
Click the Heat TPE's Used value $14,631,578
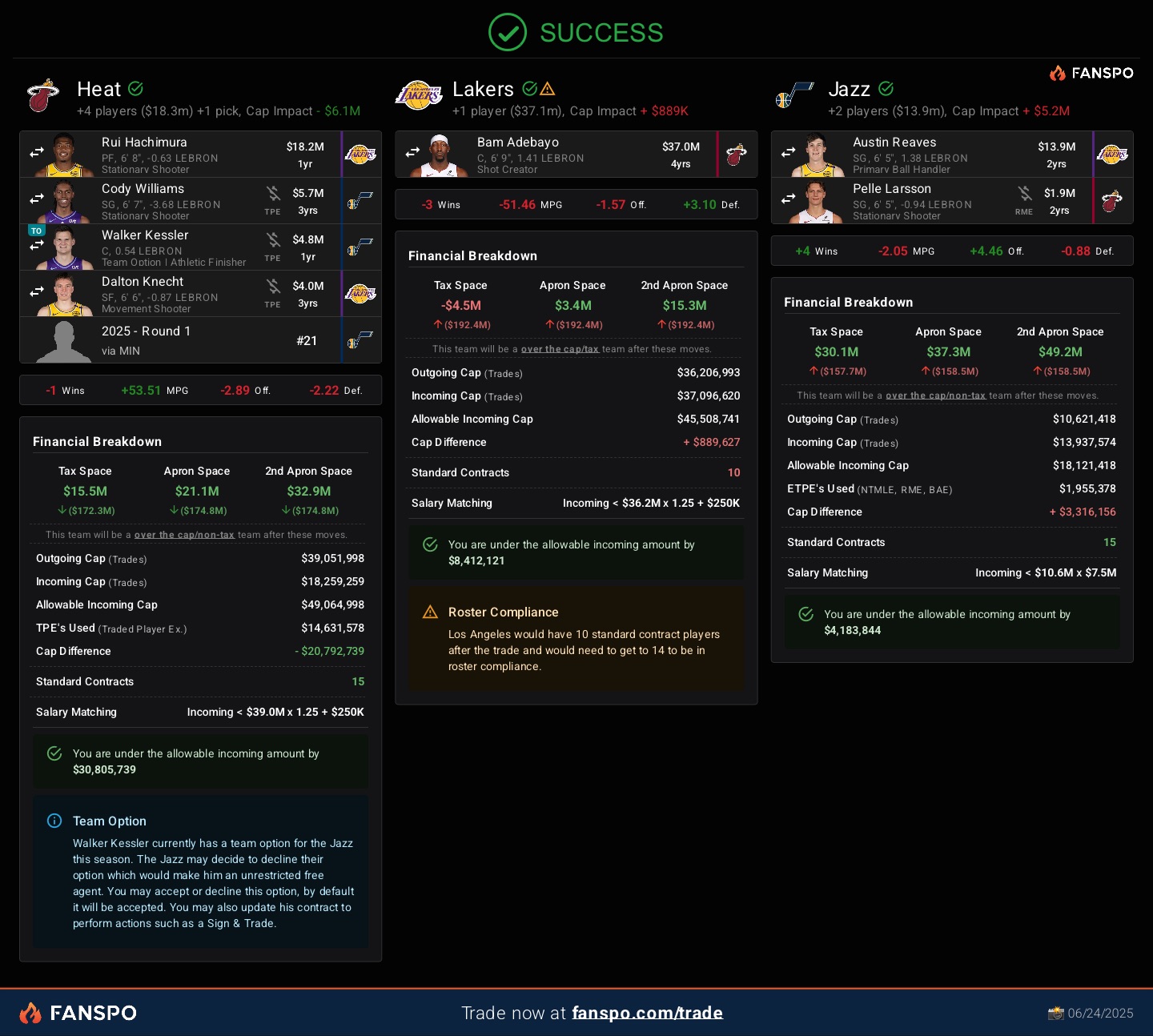point(332,628)
